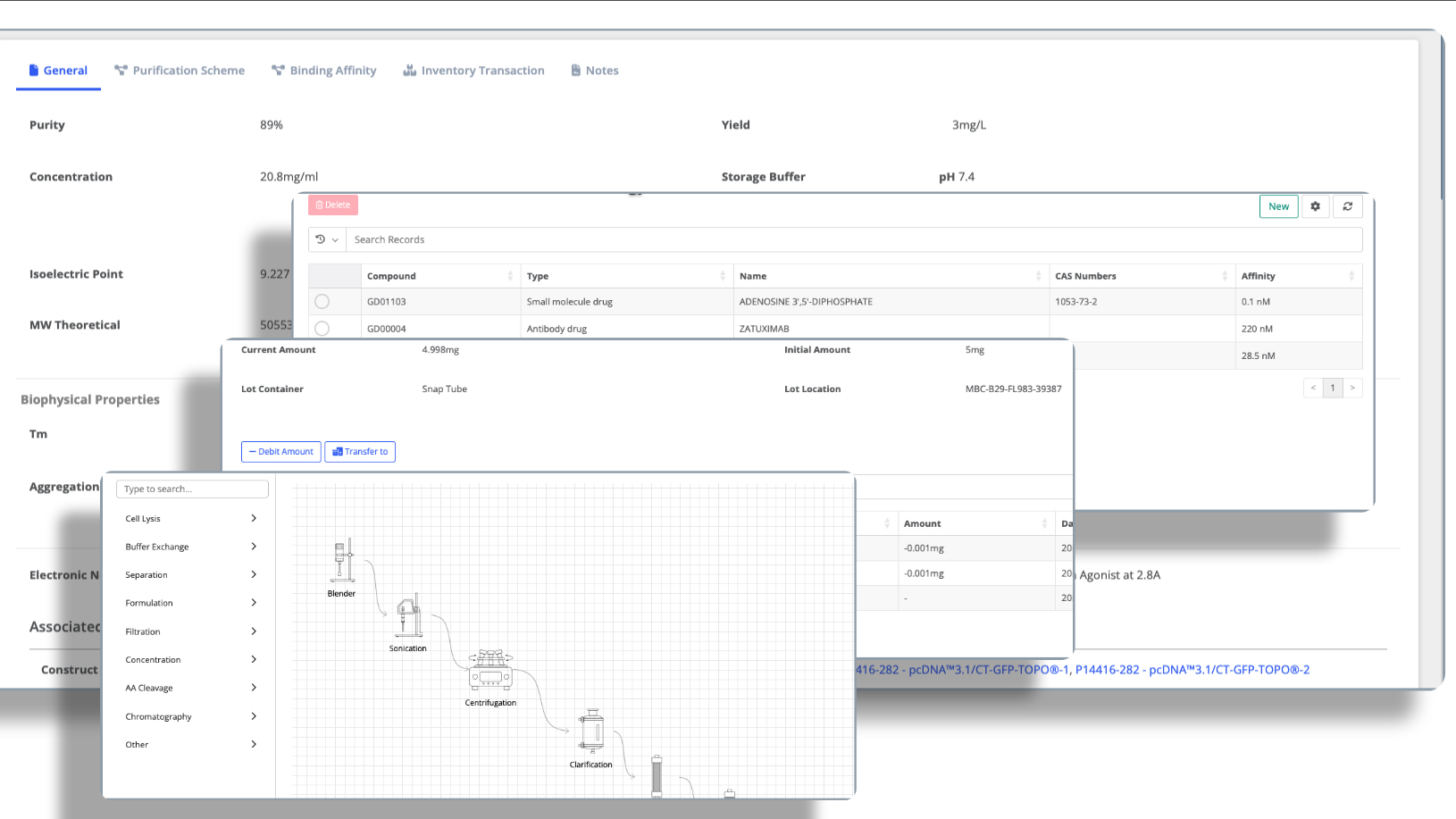
Task: Expand the Buffer Exchange category
Action: (x=191, y=547)
